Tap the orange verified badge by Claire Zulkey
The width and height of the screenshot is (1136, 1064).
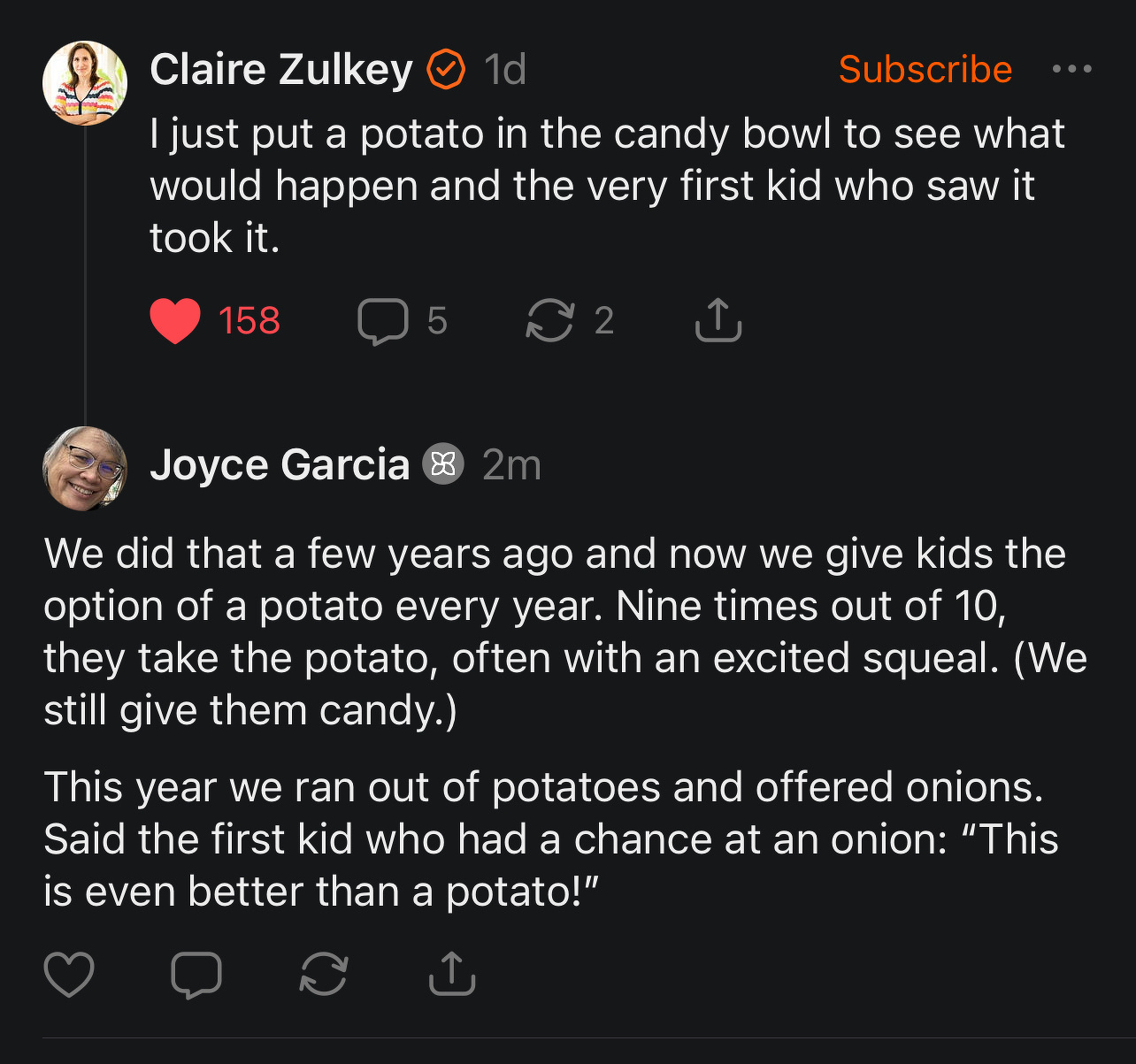coord(446,70)
